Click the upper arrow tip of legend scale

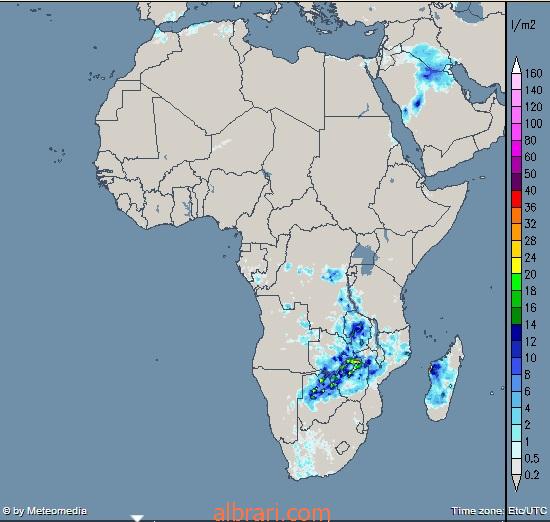point(516,60)
